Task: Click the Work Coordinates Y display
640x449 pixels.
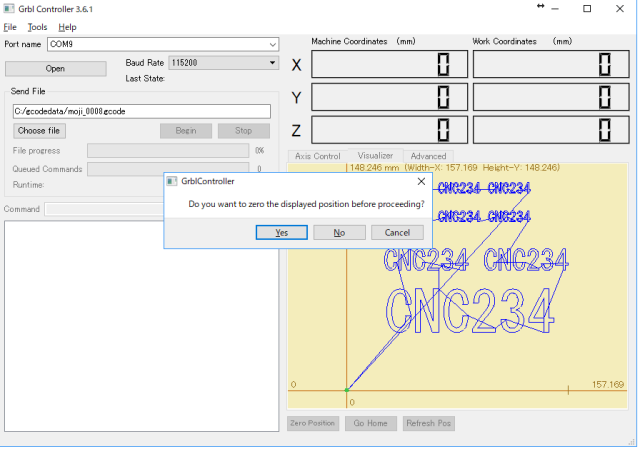Action: pos(551,97)
